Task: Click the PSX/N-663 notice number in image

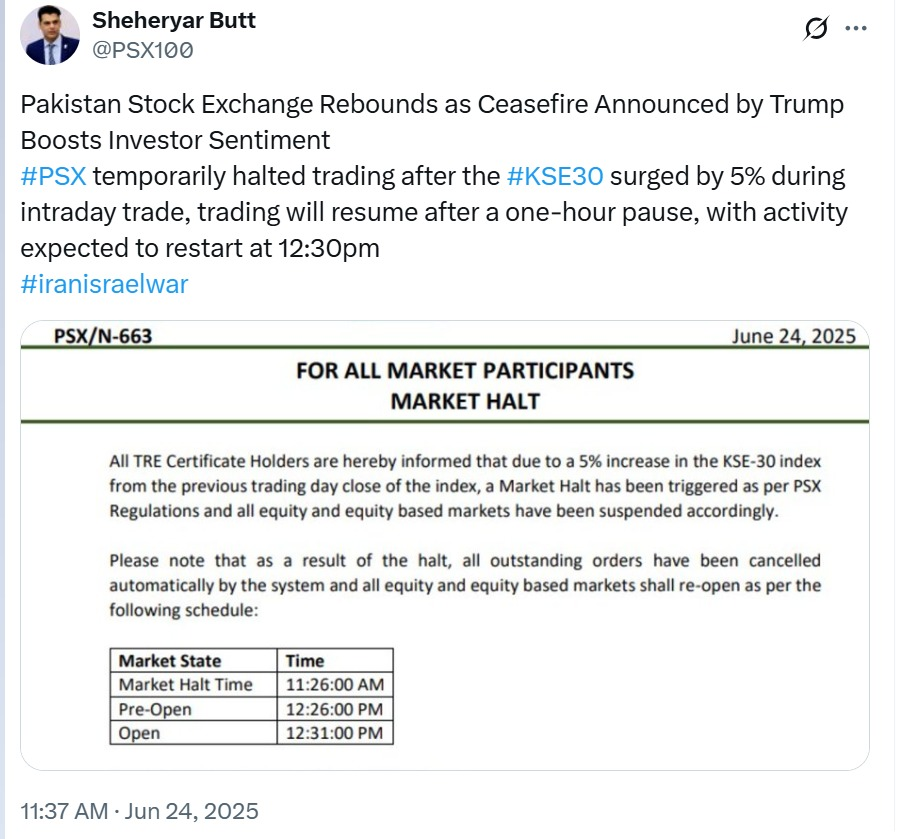Action: [x=103, y=336]
